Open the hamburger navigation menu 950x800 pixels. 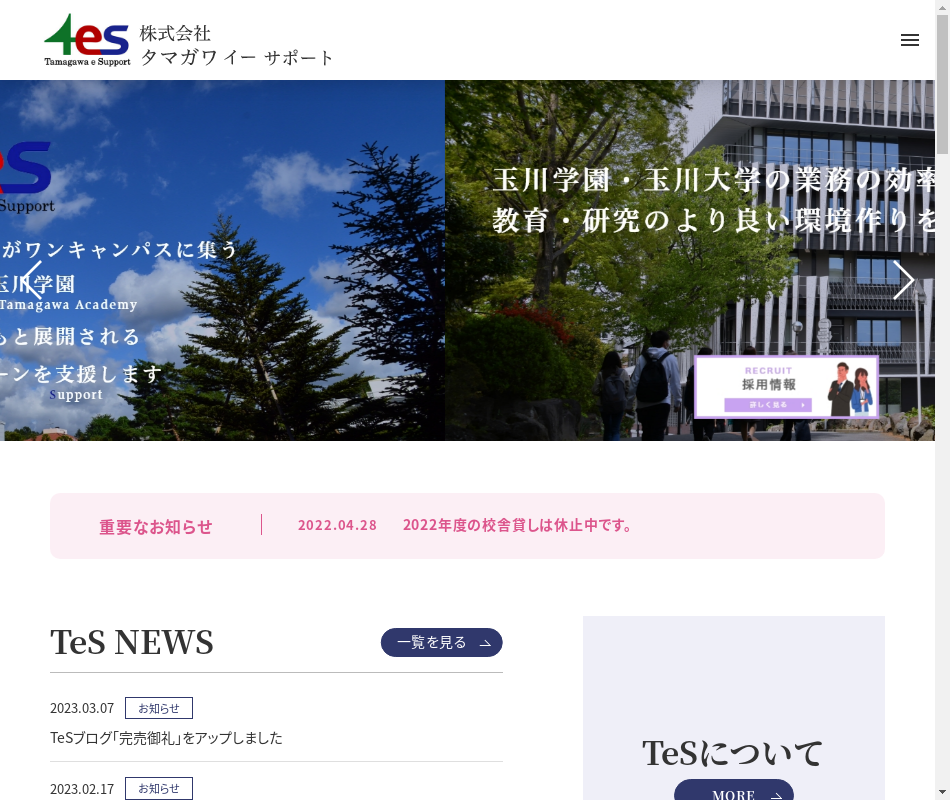[x=909, y=40]
